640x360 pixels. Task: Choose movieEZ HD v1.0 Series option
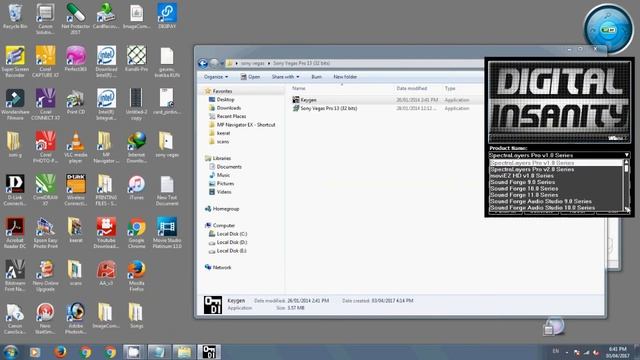tap(556, 176)
